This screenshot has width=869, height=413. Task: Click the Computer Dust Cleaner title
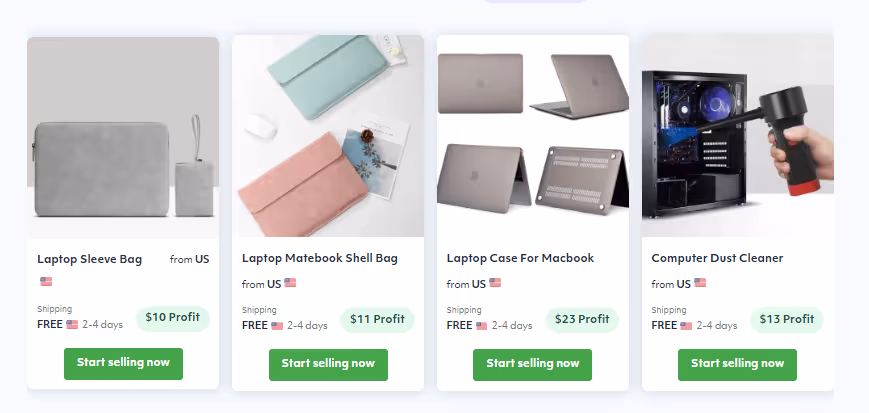717,258
